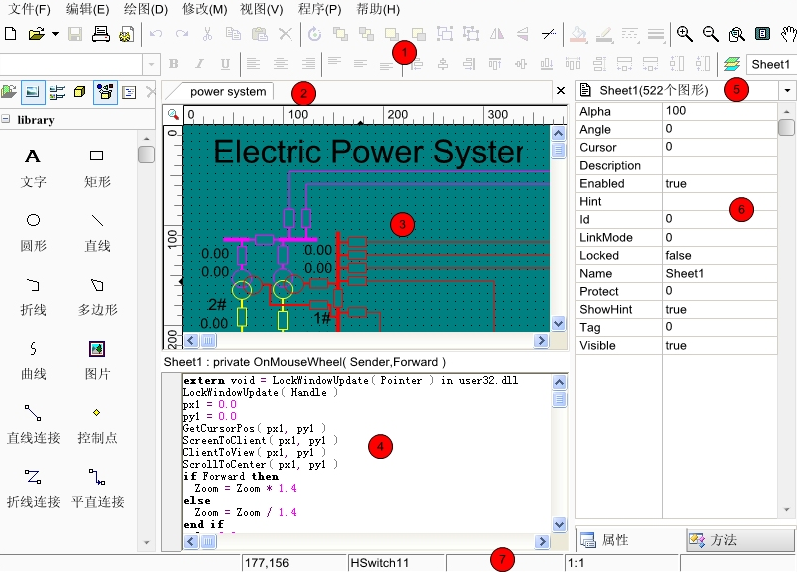This screenshot has height=579, width=798.
Task: Click the Align text left icon
Action: coord(253,64)
